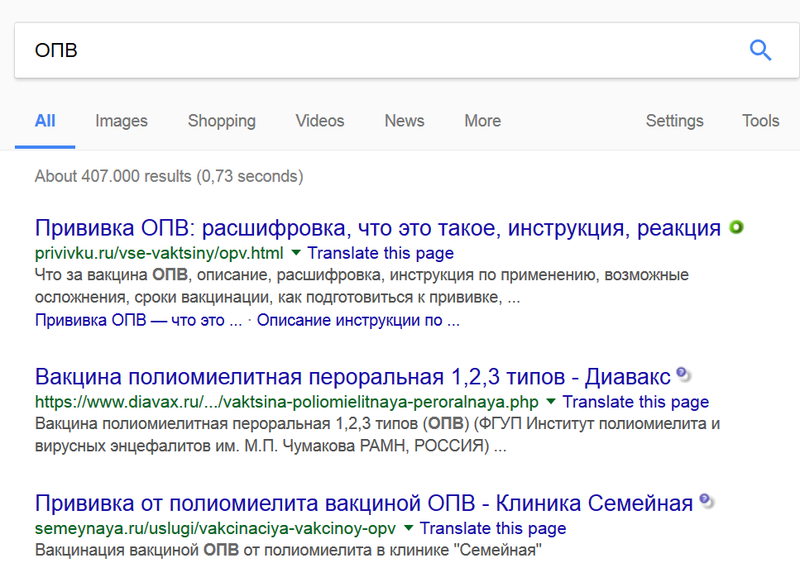The width and height of the screenshot is (800, 563).
Task: Switch to the Images tab
Action: pos(121,121)
